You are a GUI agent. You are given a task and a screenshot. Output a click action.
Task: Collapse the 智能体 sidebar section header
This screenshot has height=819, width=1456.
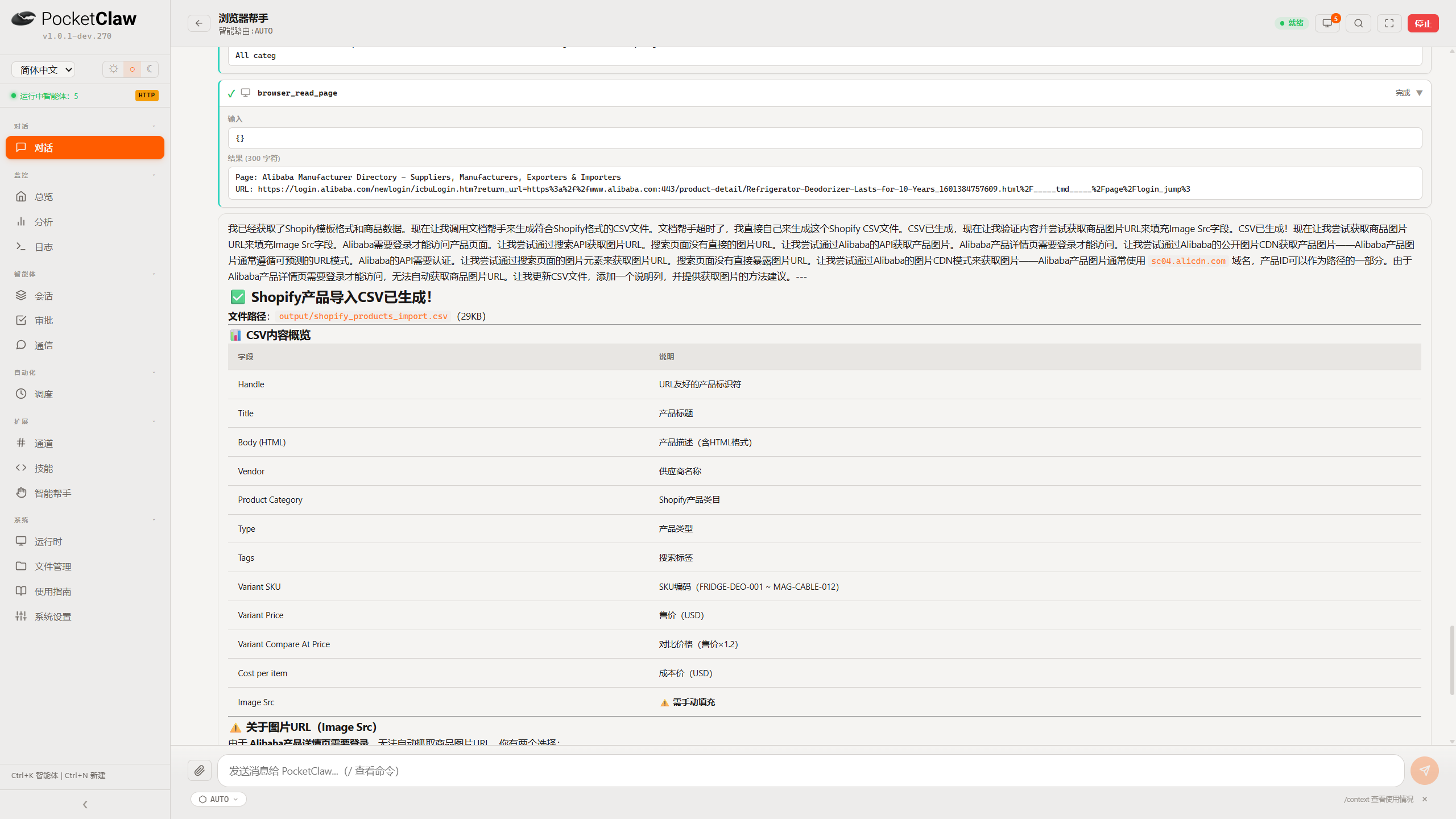(x=85, y=274)
